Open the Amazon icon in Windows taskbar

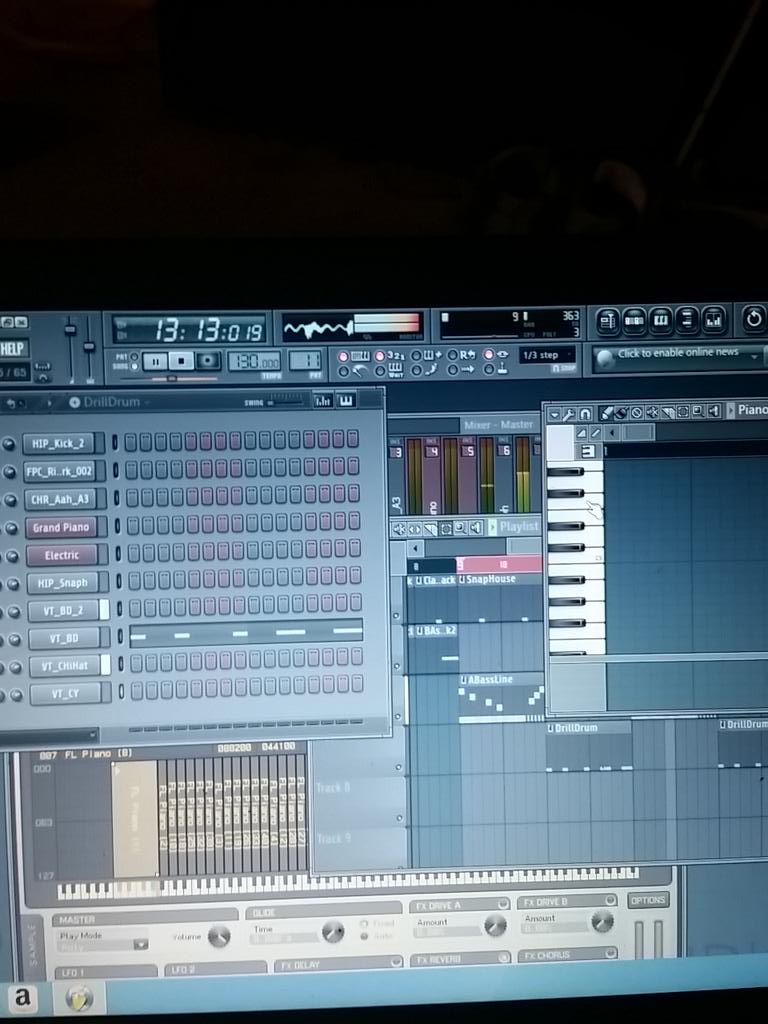[22, 997]
